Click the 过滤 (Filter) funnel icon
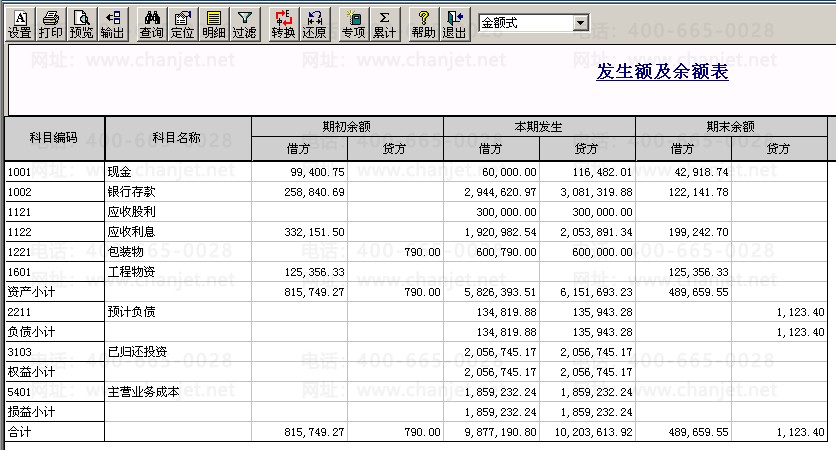Image resolution: width=836 pixels, height=450 pixels. 244,24
